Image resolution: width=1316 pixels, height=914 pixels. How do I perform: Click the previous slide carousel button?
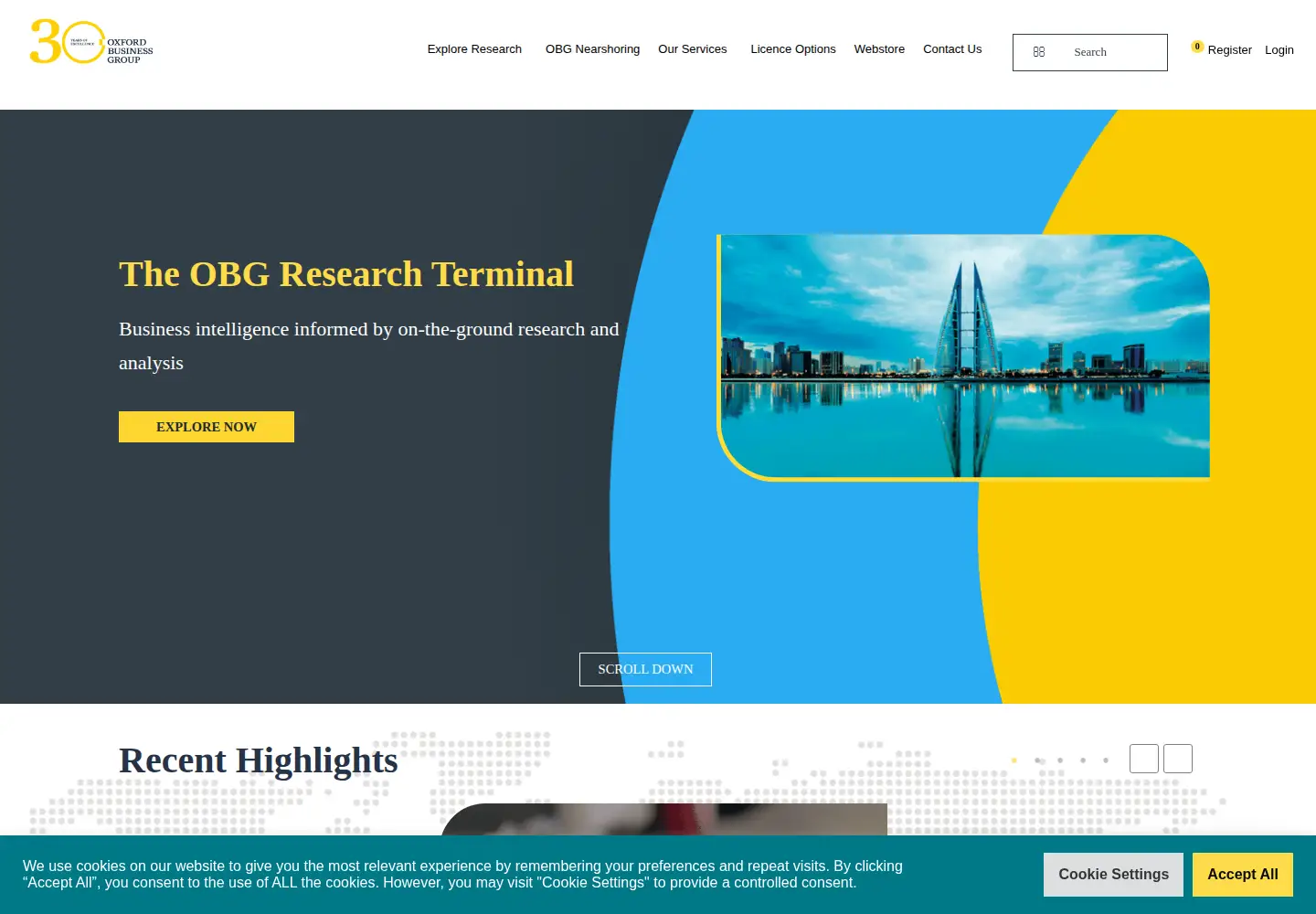[x=1144, y=759]
